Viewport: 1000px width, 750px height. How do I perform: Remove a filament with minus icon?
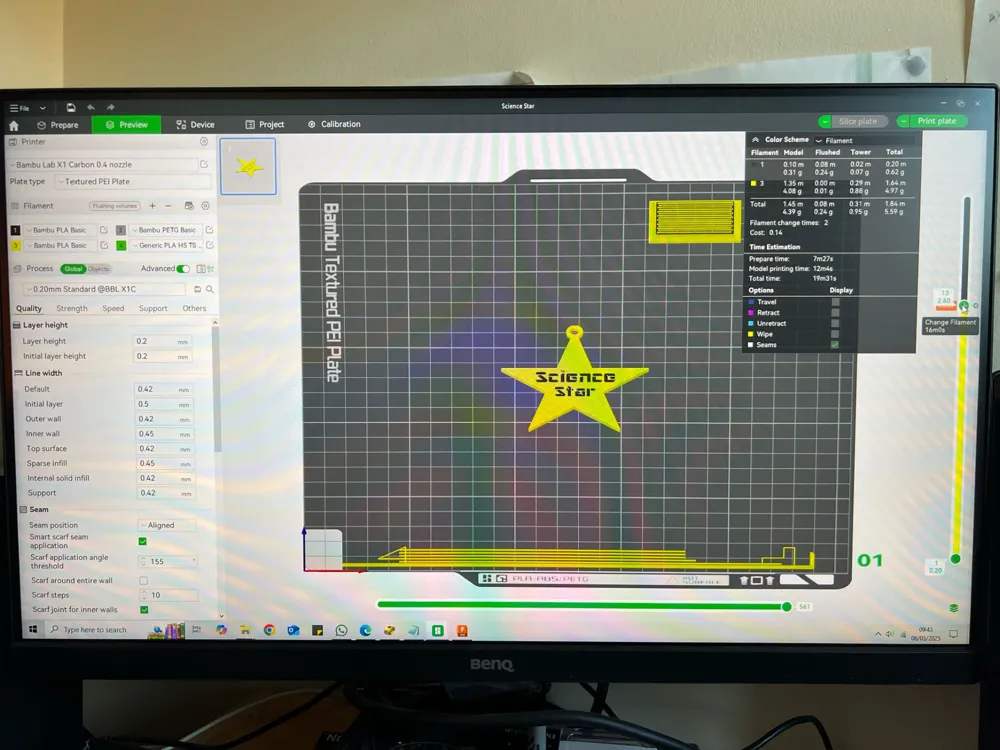168,206
